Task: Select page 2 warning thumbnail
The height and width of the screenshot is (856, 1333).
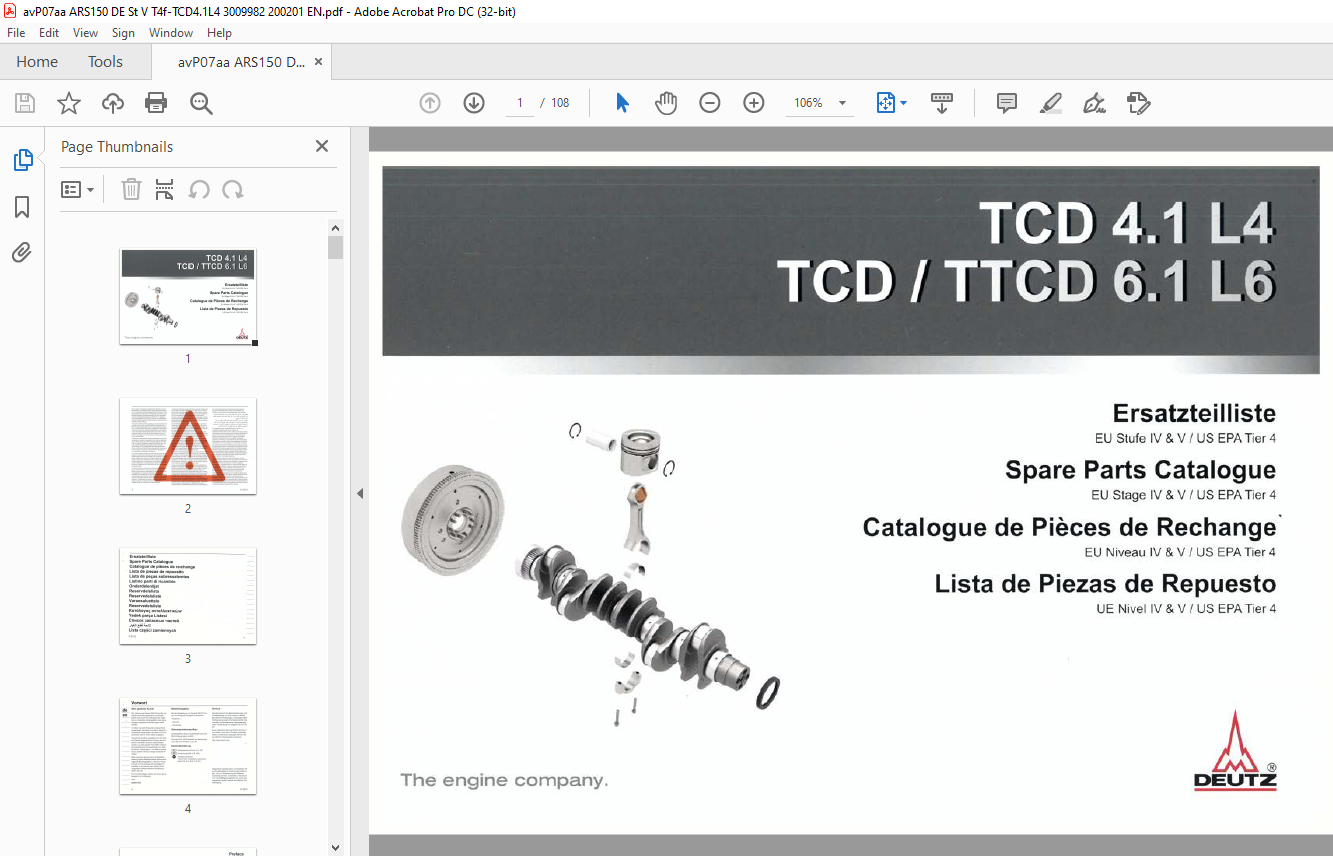Action: point(188,446)
